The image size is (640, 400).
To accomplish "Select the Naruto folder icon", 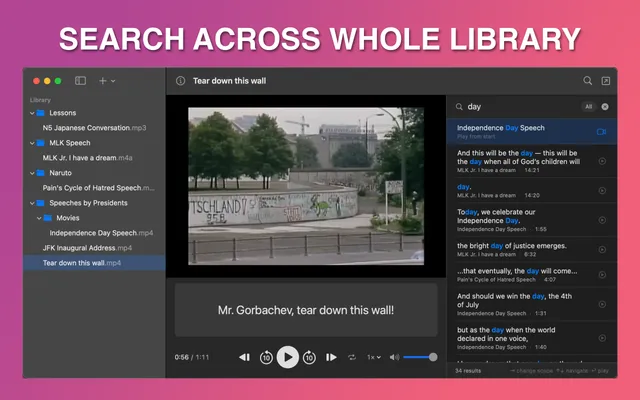I will coord(40,173).
